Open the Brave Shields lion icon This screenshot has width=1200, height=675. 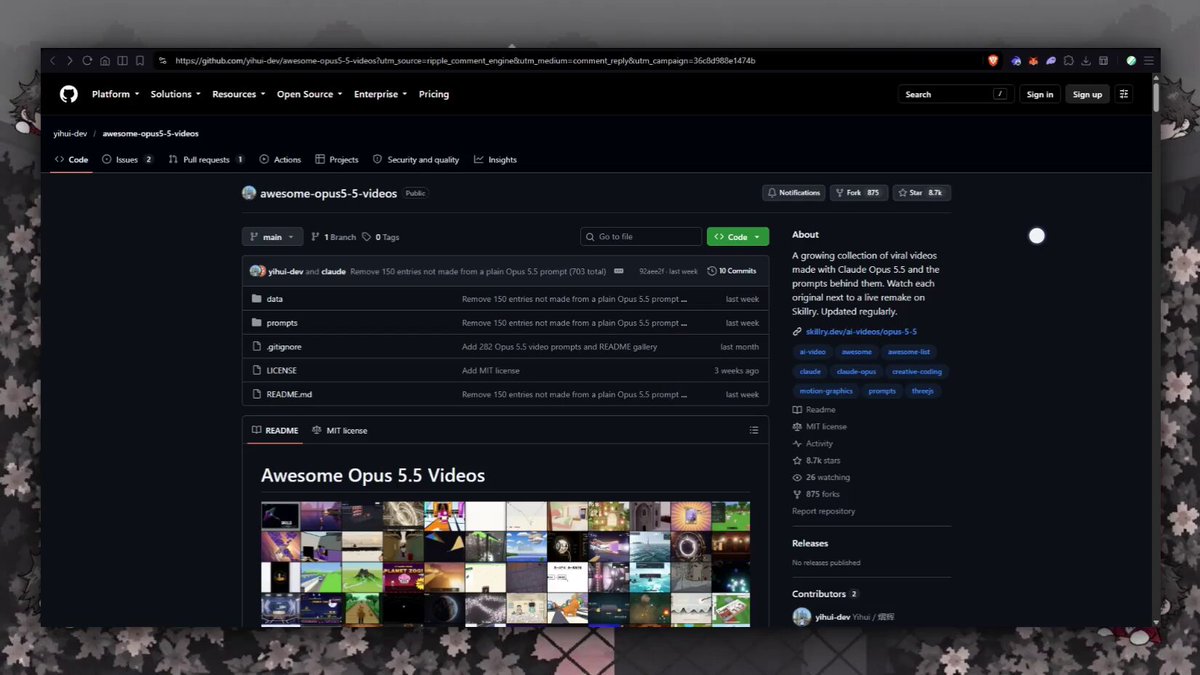click(993, 61)
